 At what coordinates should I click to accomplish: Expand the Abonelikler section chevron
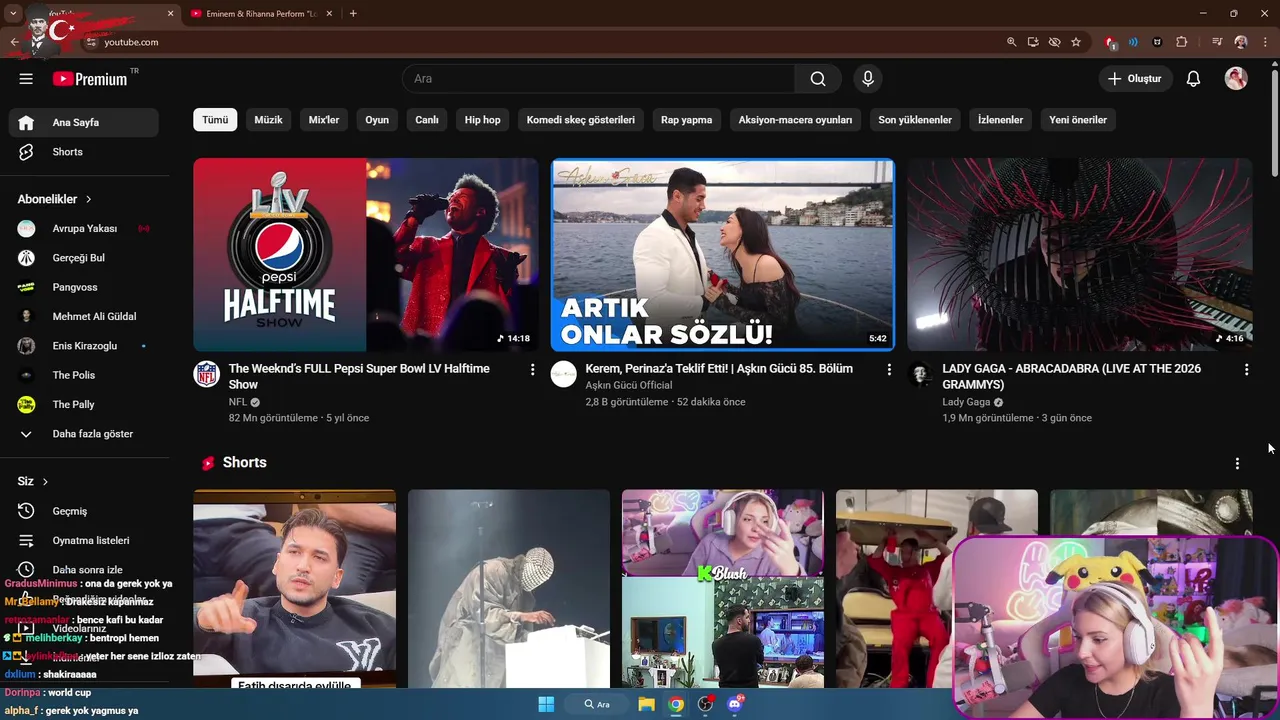point(88,199)
